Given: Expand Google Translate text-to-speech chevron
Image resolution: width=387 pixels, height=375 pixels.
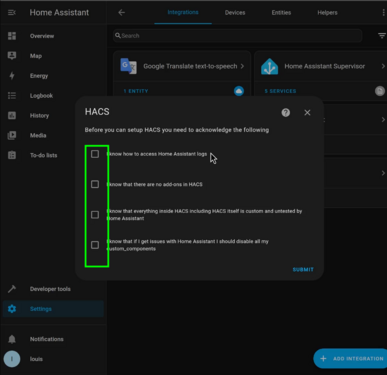Looking at the screenshot, I should point(242,66).
